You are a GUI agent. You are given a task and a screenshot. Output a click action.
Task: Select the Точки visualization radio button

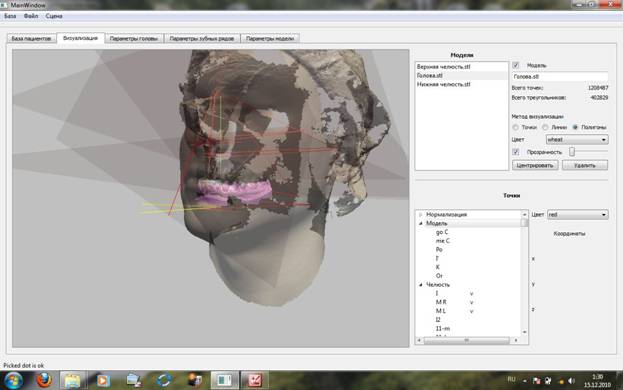[515, 127]
